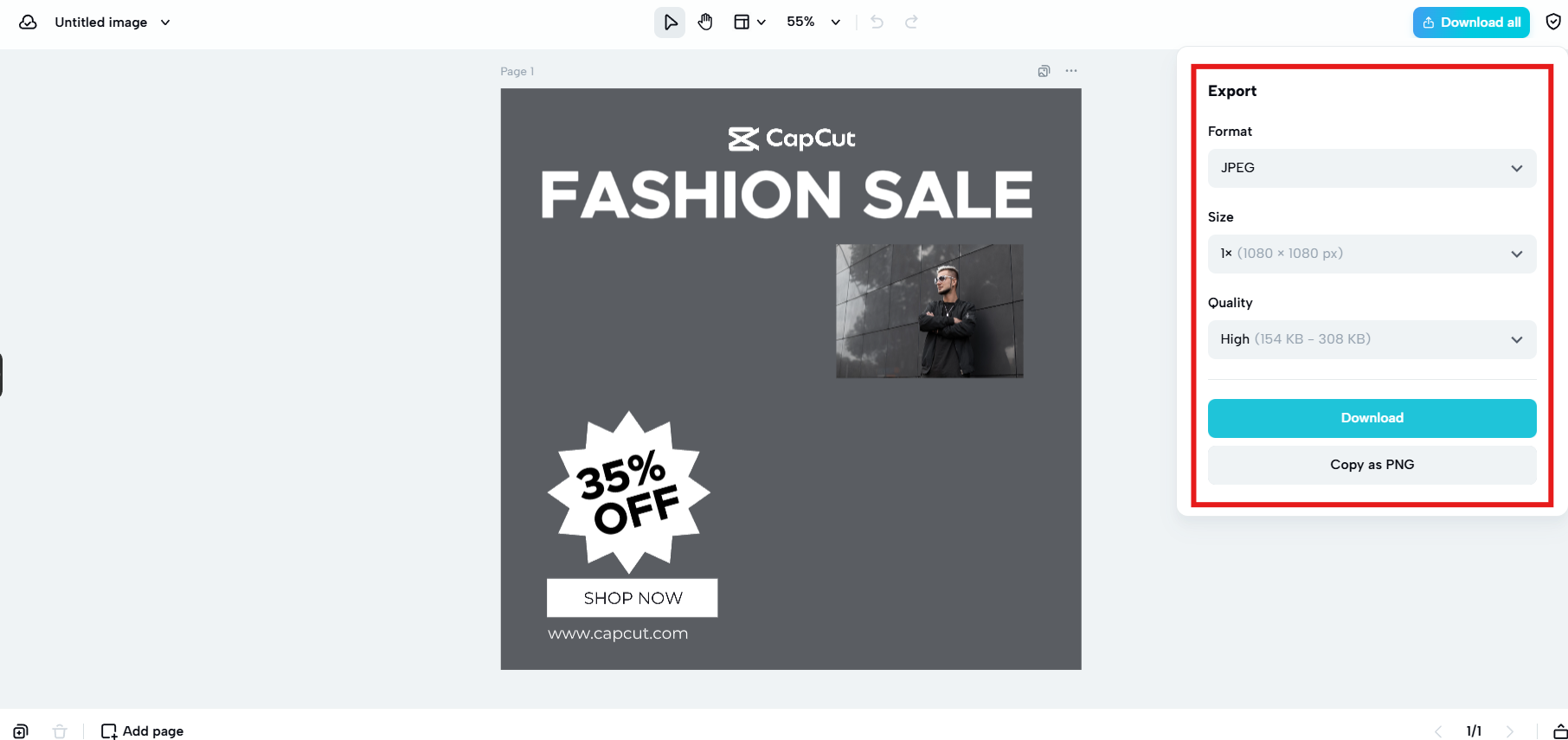Click the Quality label
This screenshot has height=740, width=1568.
pos(1230,303)
